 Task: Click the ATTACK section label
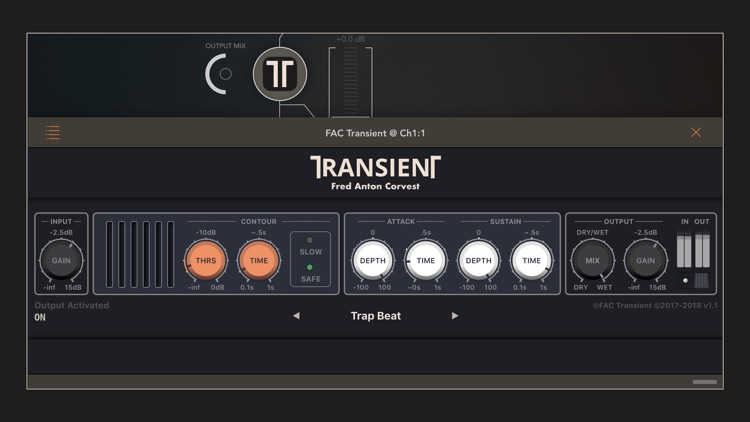[401, 222]
